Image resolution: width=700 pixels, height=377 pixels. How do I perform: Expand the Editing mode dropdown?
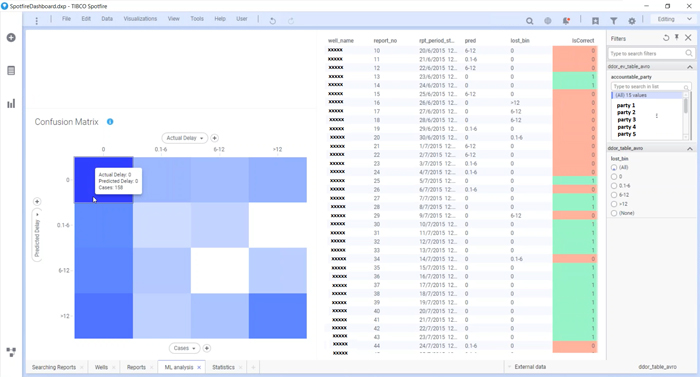(671, 19)
